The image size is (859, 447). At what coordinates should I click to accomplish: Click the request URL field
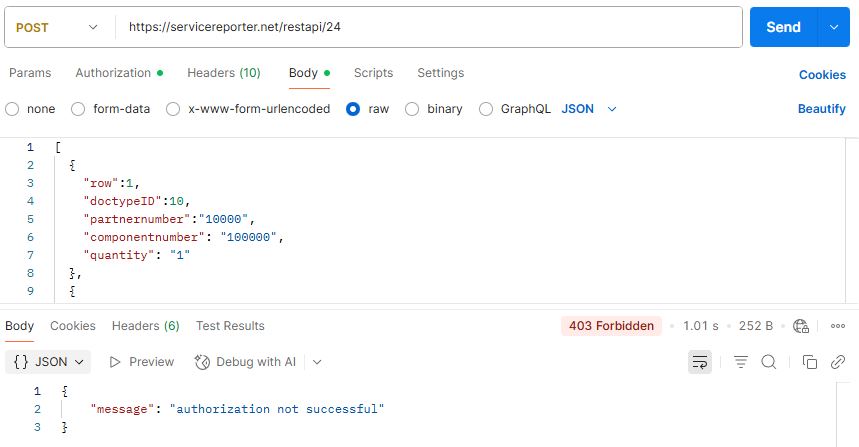click(428, 27)
